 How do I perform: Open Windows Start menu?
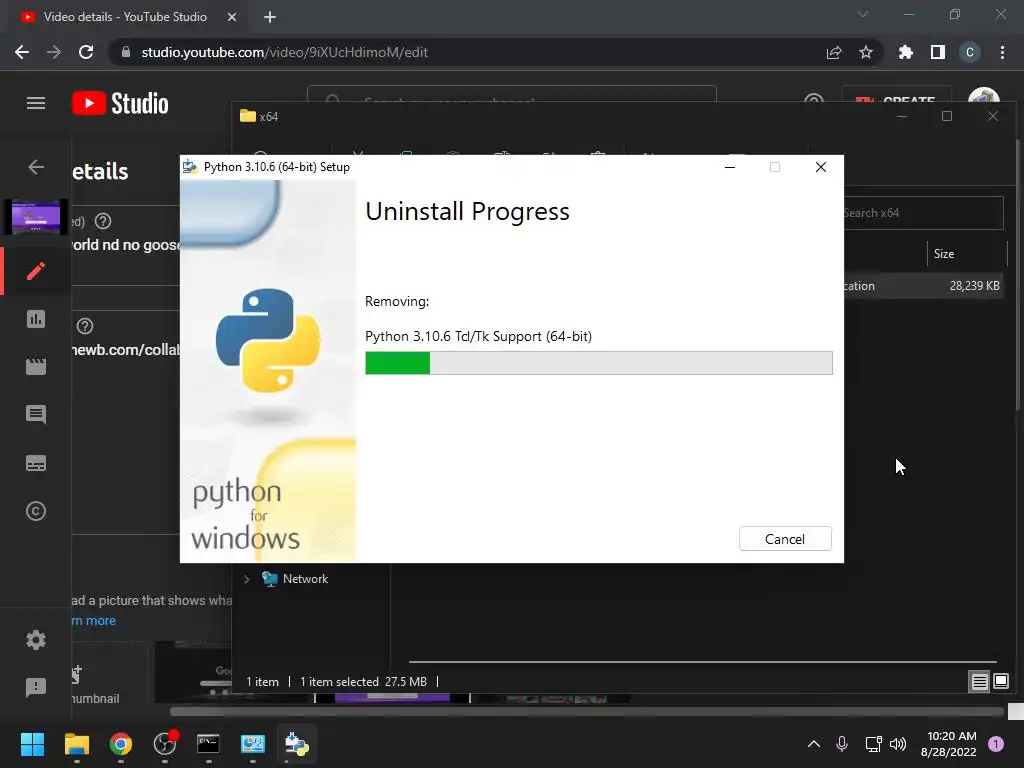[x=32, y=744]
